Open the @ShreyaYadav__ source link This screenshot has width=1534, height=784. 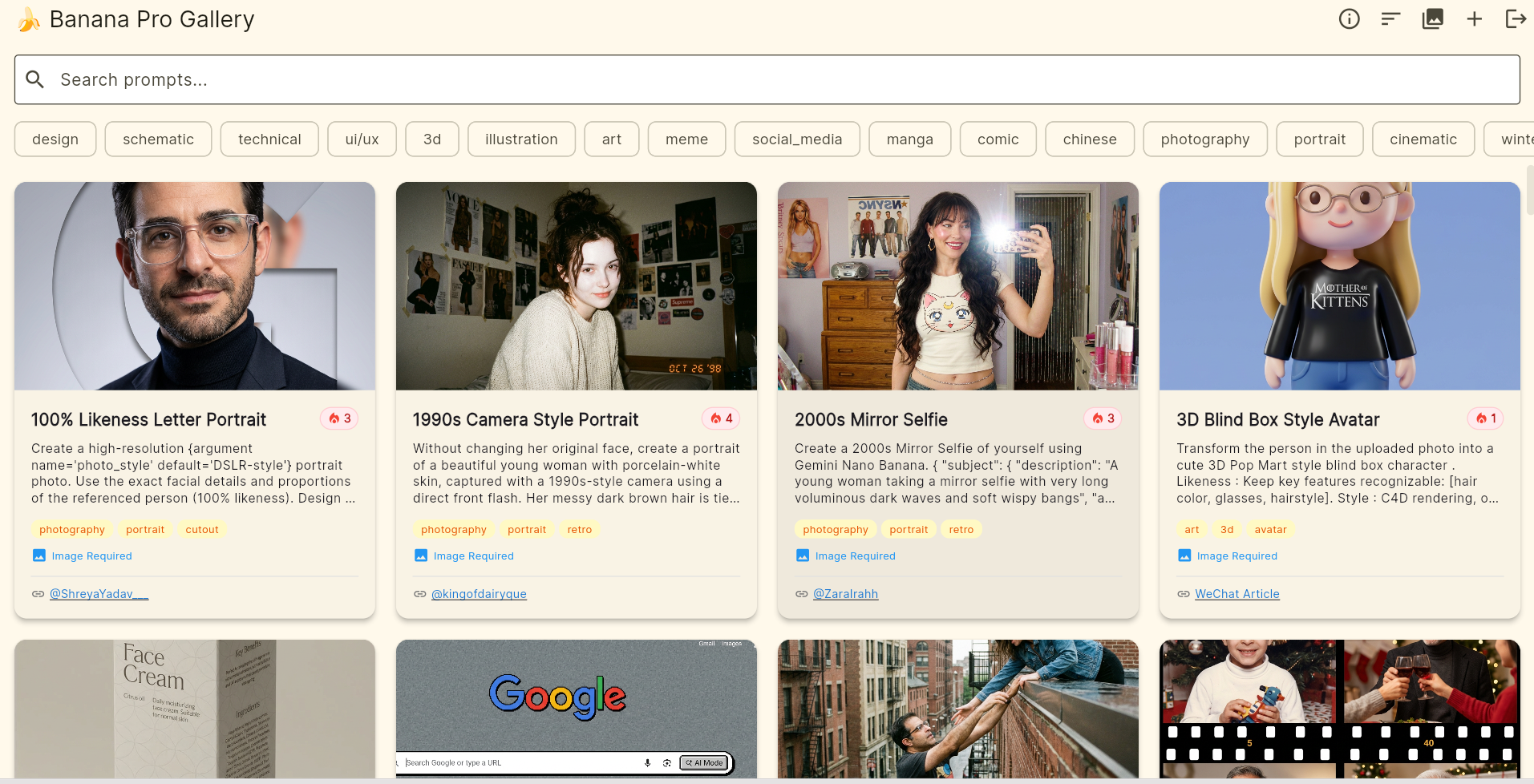click(x=99, y=594)
